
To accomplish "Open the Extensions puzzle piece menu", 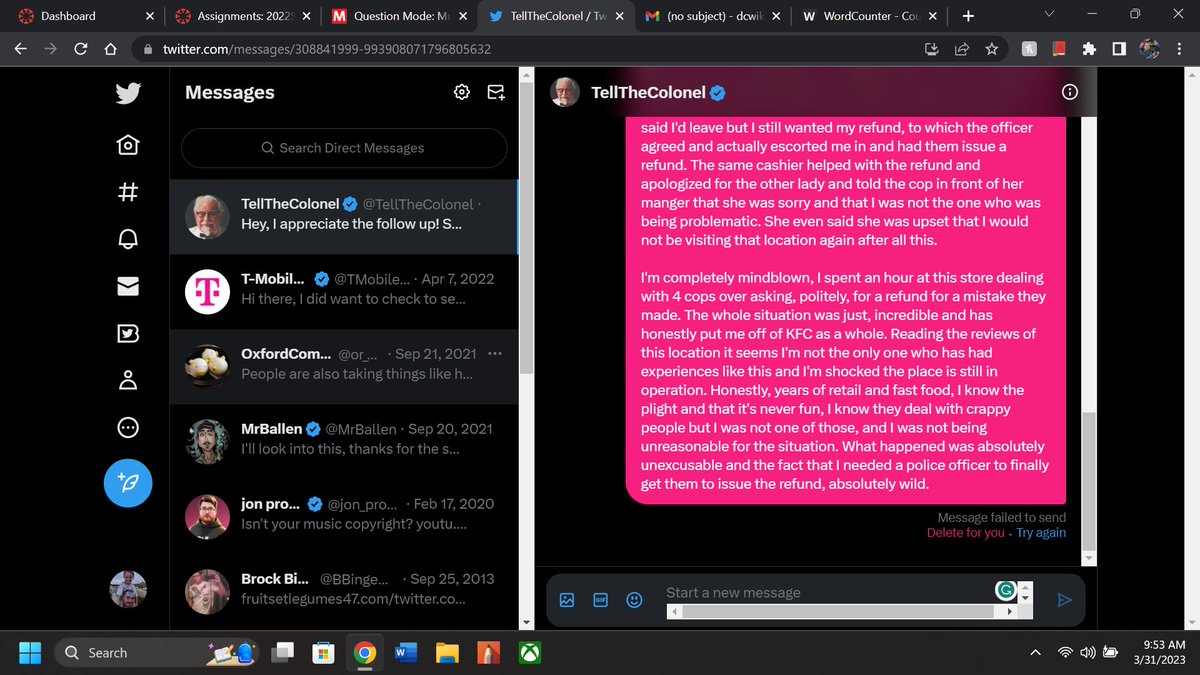I will [1089, 48].
